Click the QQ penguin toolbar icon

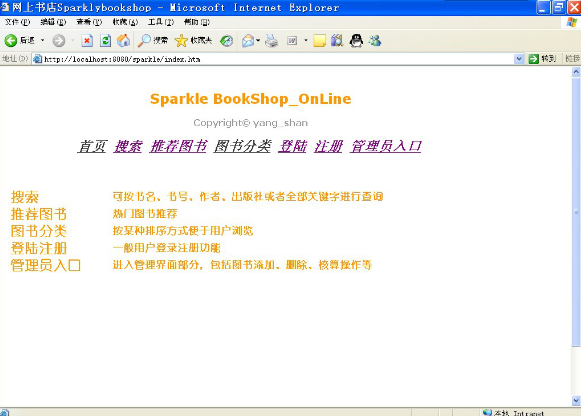(x=356, y=40)
